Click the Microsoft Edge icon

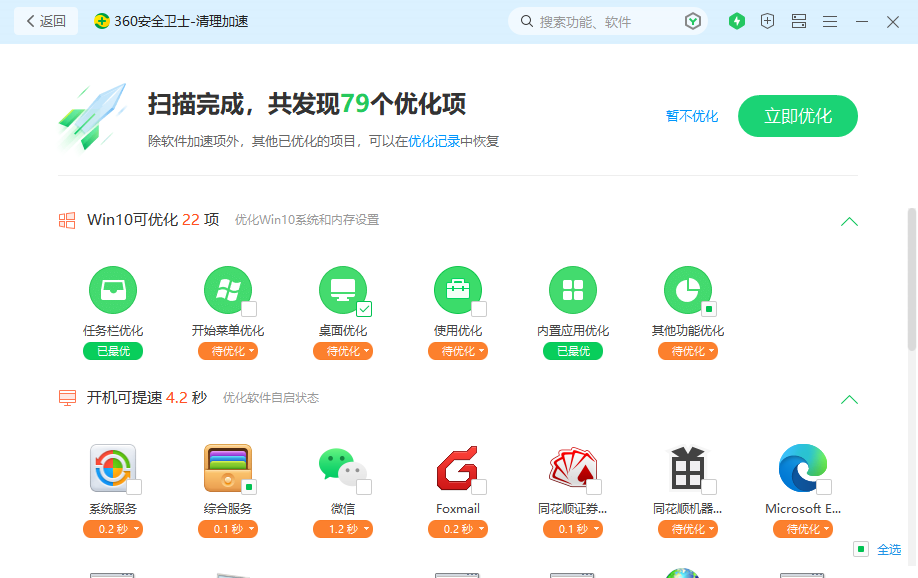point(803,468)
